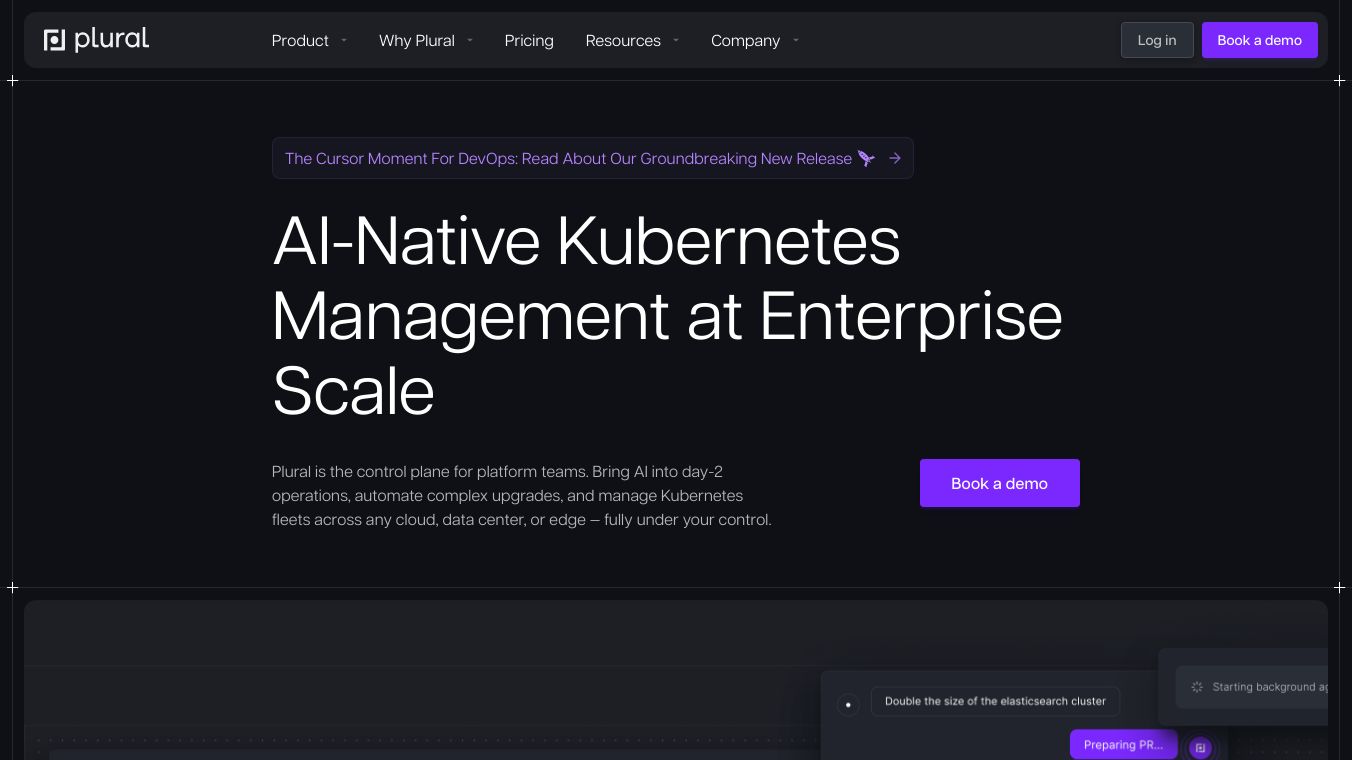Click the 'AI-Native Kubernetes Management at Enterprise Scale' heading

point(667,315)
